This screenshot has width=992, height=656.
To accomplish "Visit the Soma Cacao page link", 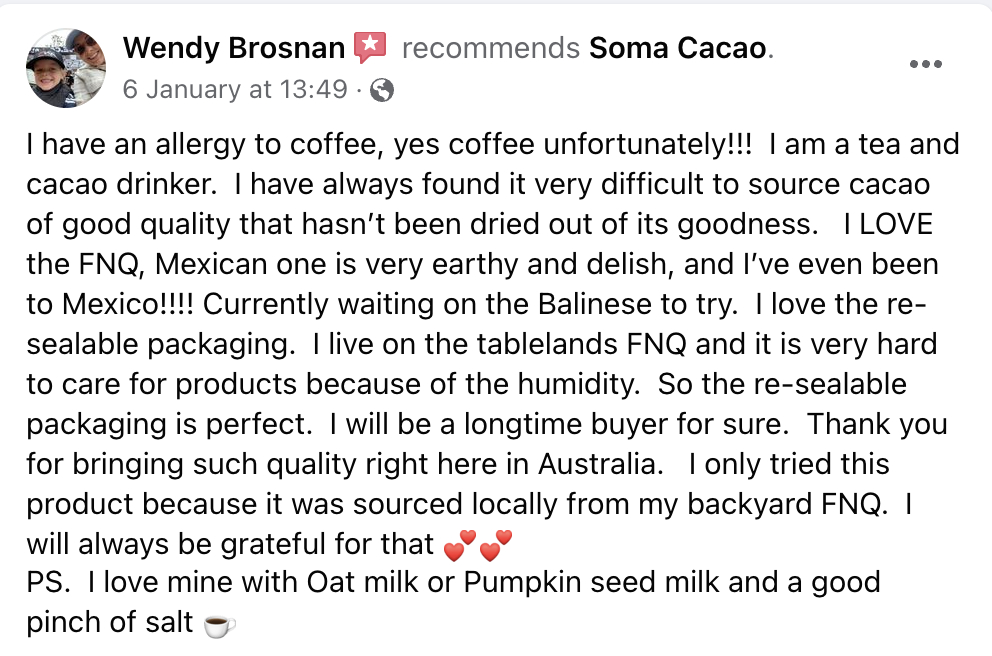I will pos(677,47).
